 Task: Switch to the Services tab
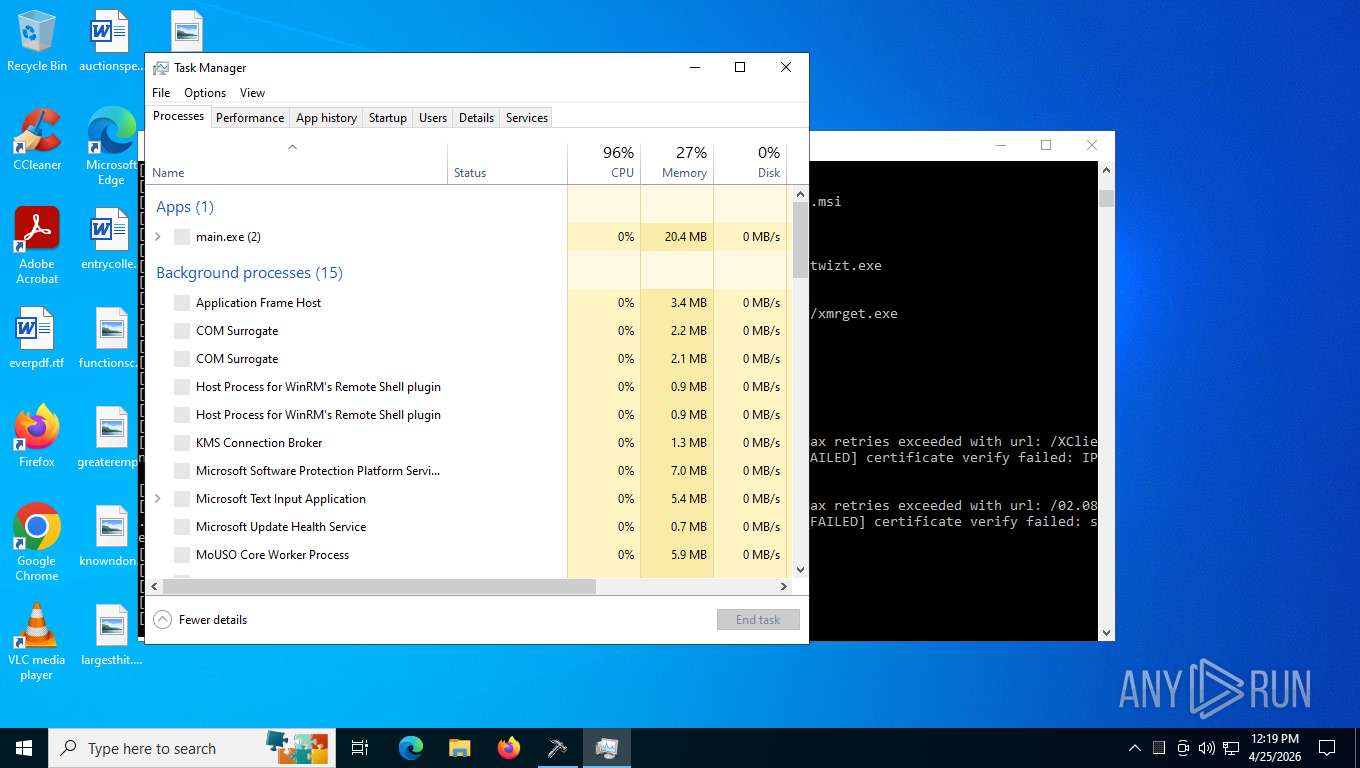click(x=527, y=118)
